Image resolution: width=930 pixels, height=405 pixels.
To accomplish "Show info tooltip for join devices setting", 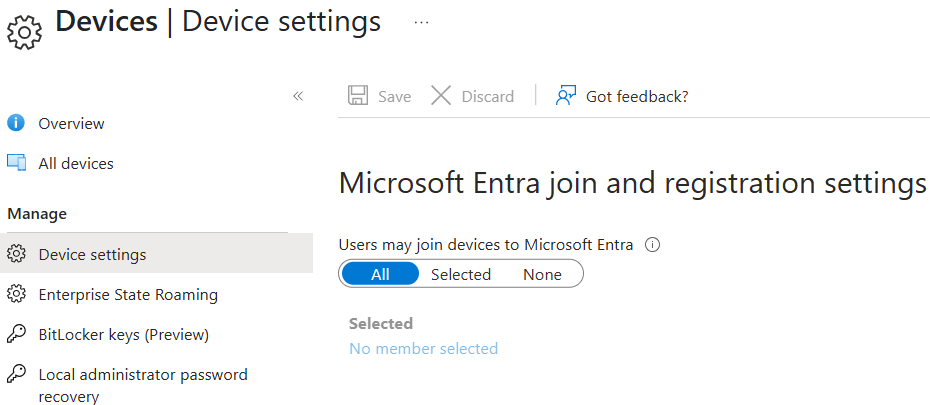I will tap(652, 244).
